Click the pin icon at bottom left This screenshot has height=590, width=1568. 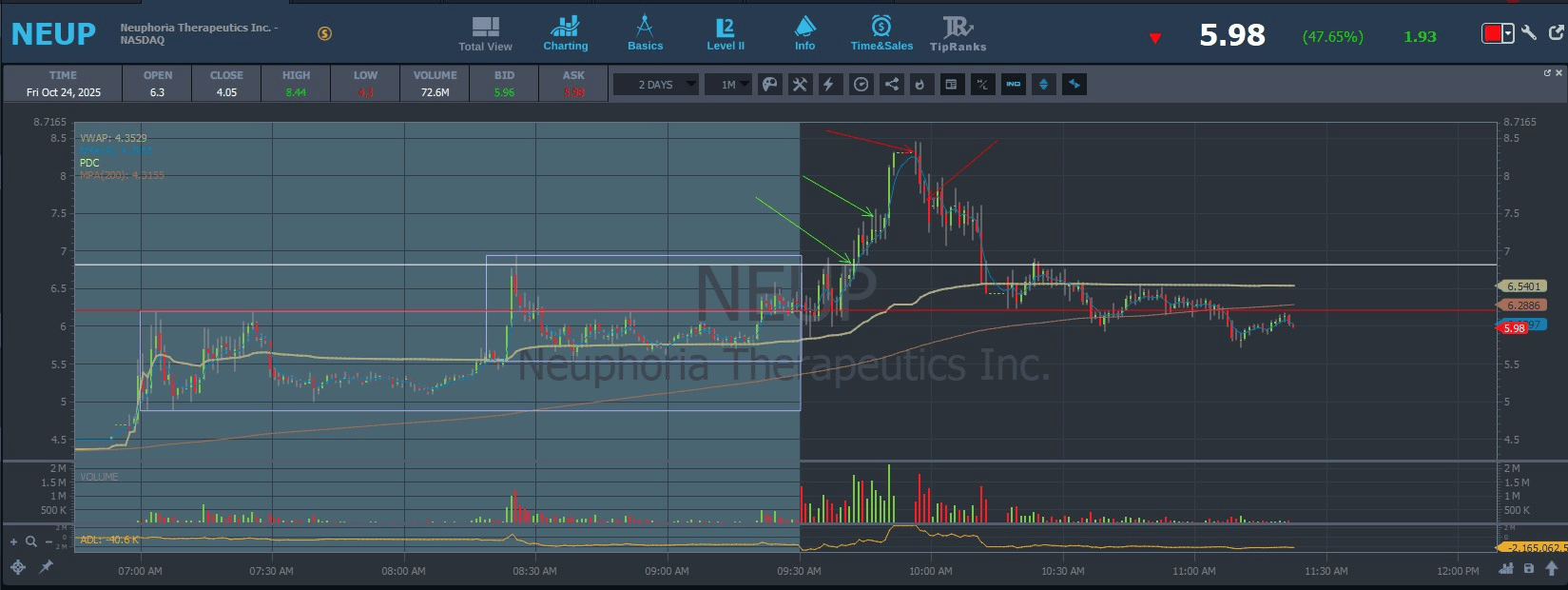45,567
